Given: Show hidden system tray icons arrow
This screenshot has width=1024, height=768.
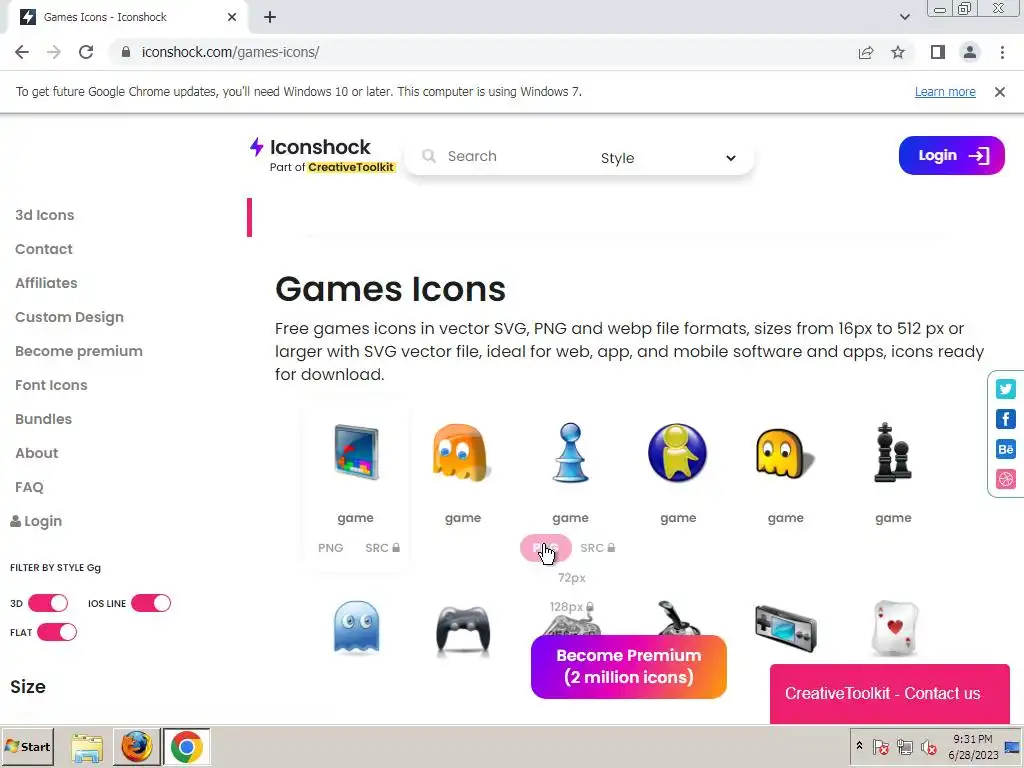Looking at the screenshot, I should pos(859,746).
